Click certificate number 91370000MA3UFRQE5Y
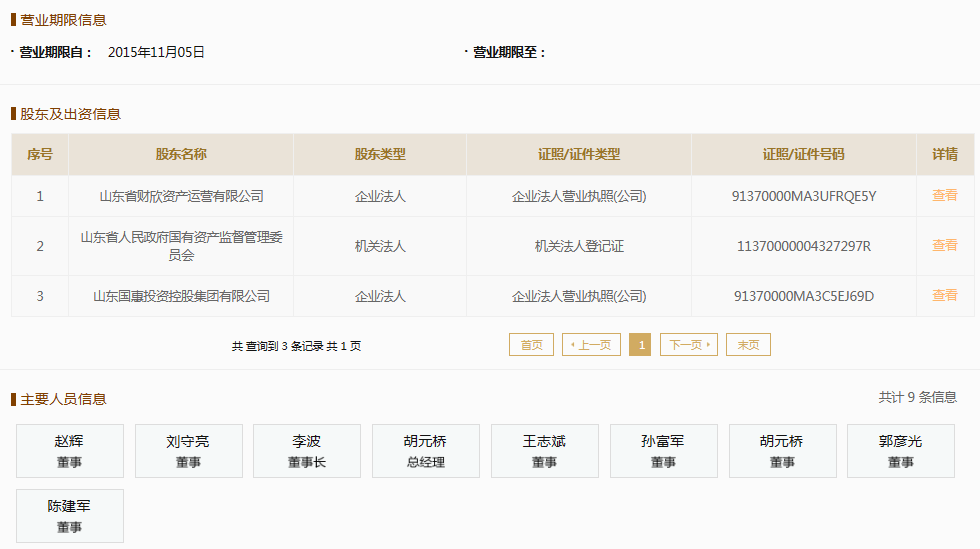This screenshot has height=549, width=980. 804,196
